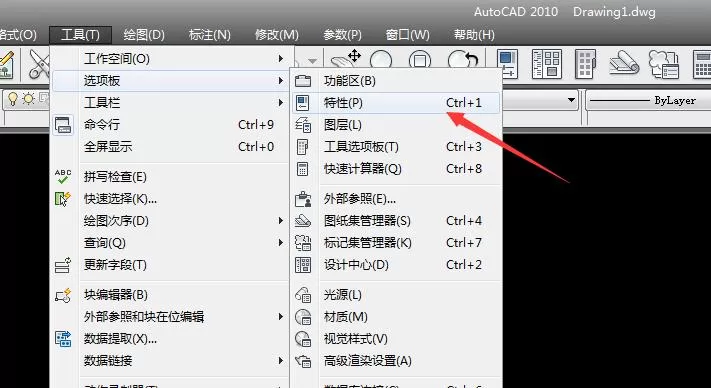The image size is (711, 388).
Task: Open the 视觉样式(V) visual styles palette
Action: point(396,339)
